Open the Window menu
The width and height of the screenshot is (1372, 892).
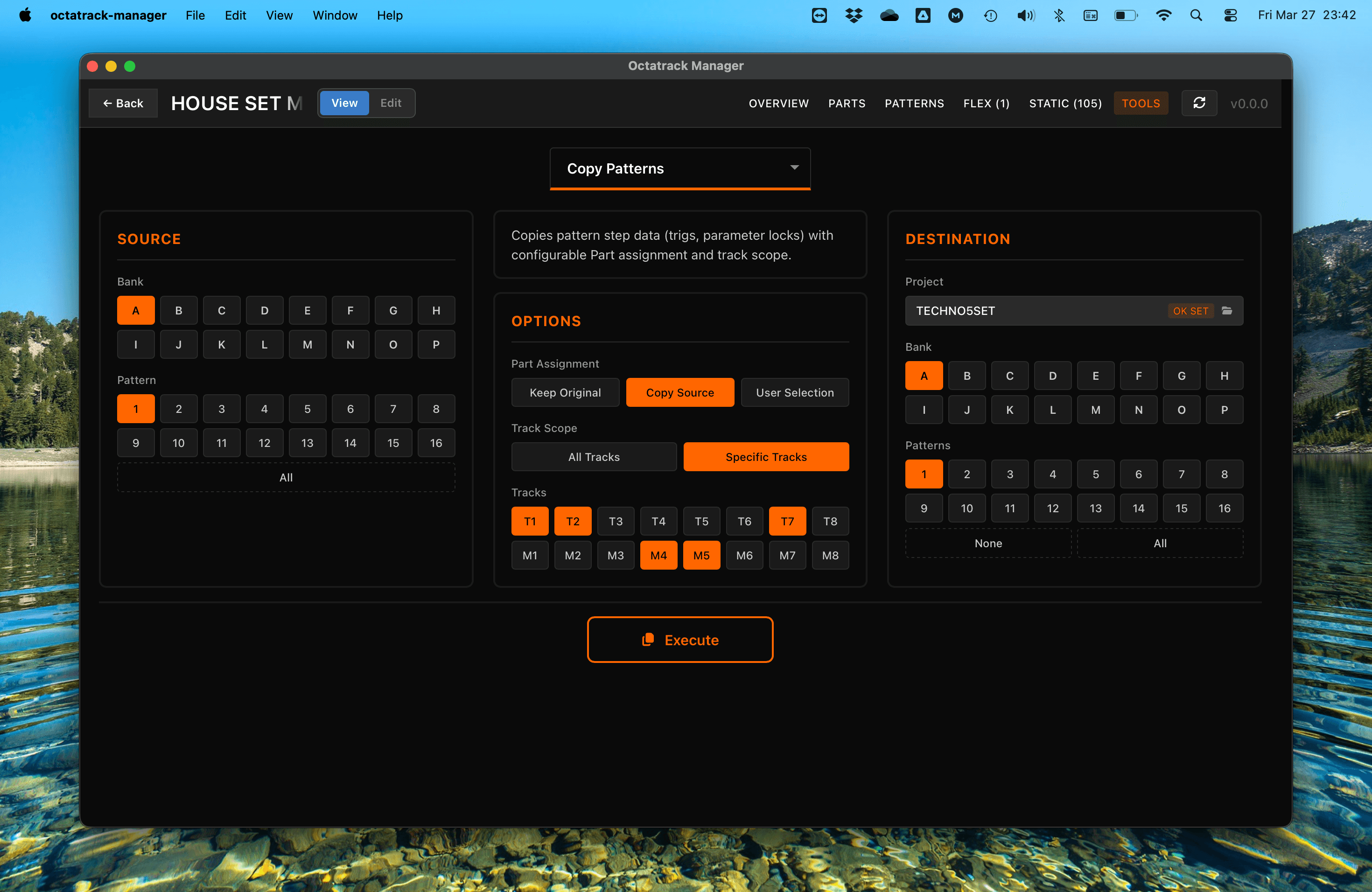[x=334, y=15]
